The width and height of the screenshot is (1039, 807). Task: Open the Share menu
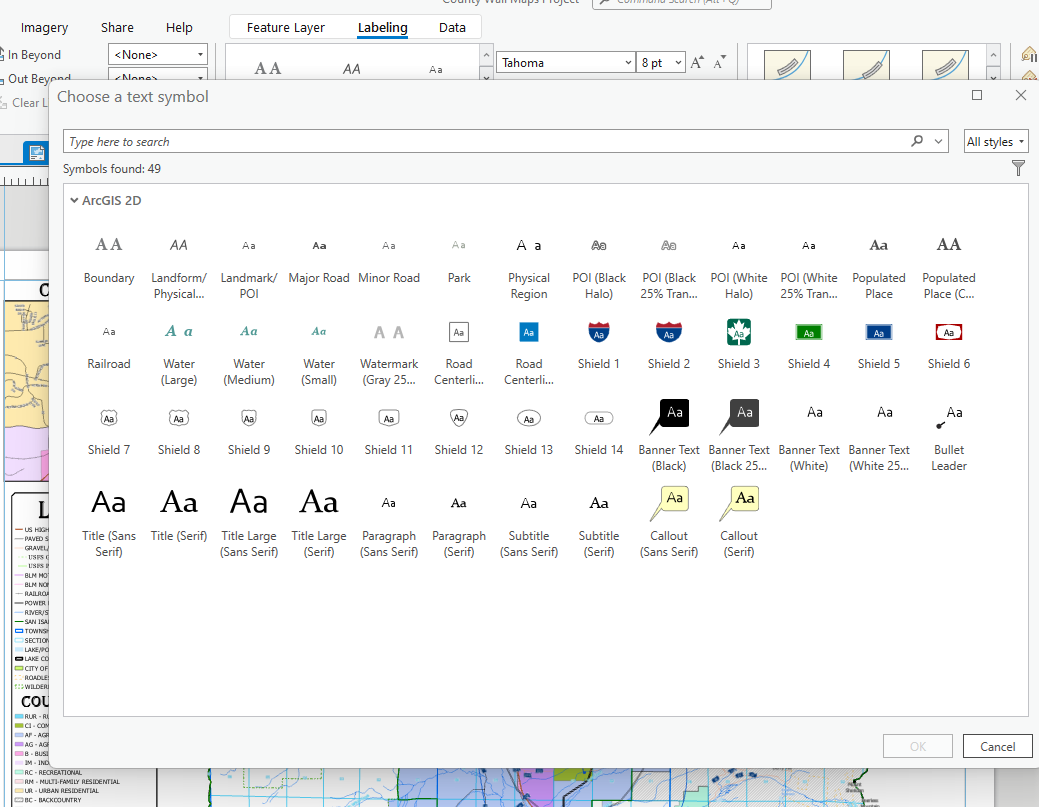click(117, 27)
